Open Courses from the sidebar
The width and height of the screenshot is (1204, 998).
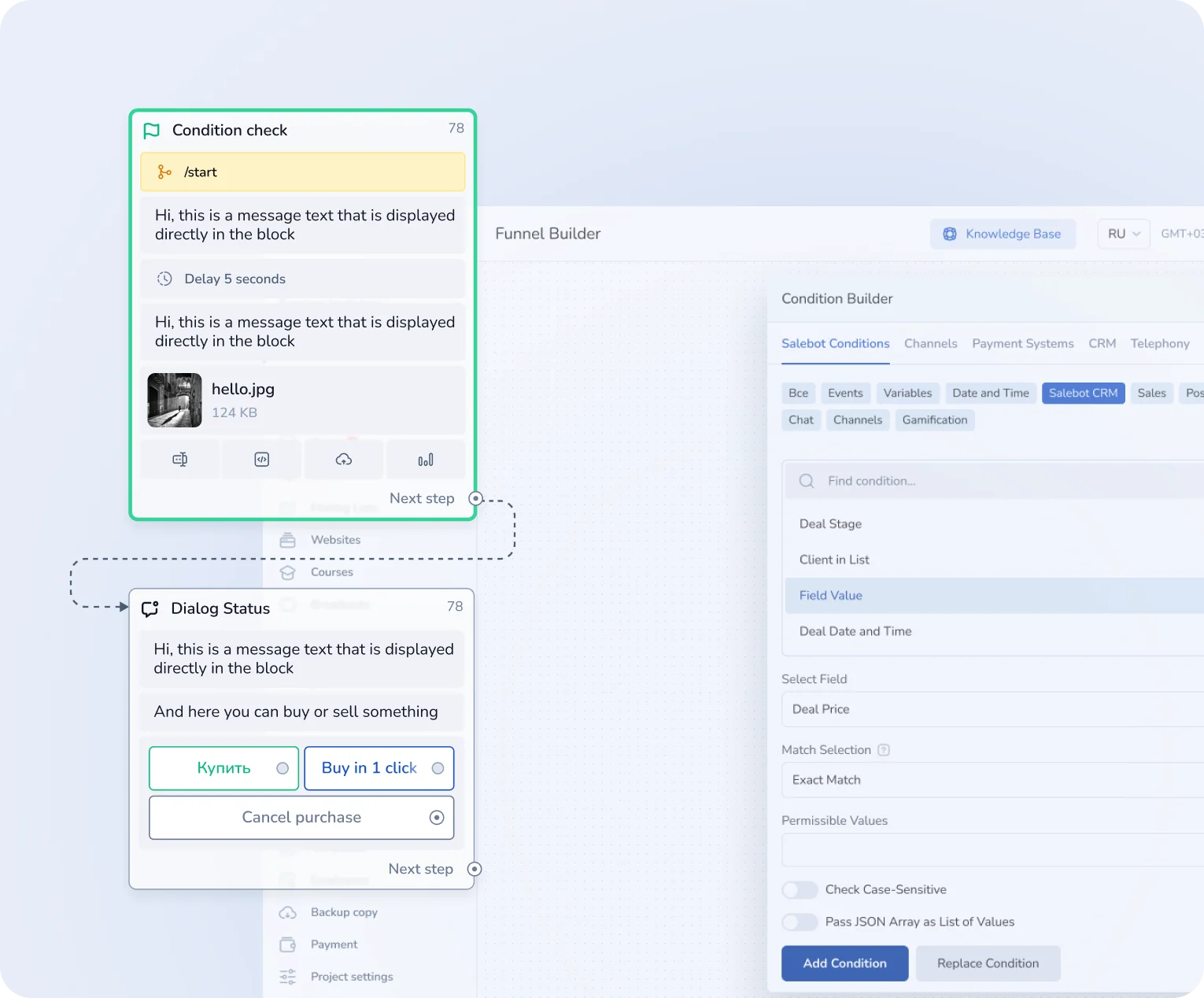(x=331, y=572)
